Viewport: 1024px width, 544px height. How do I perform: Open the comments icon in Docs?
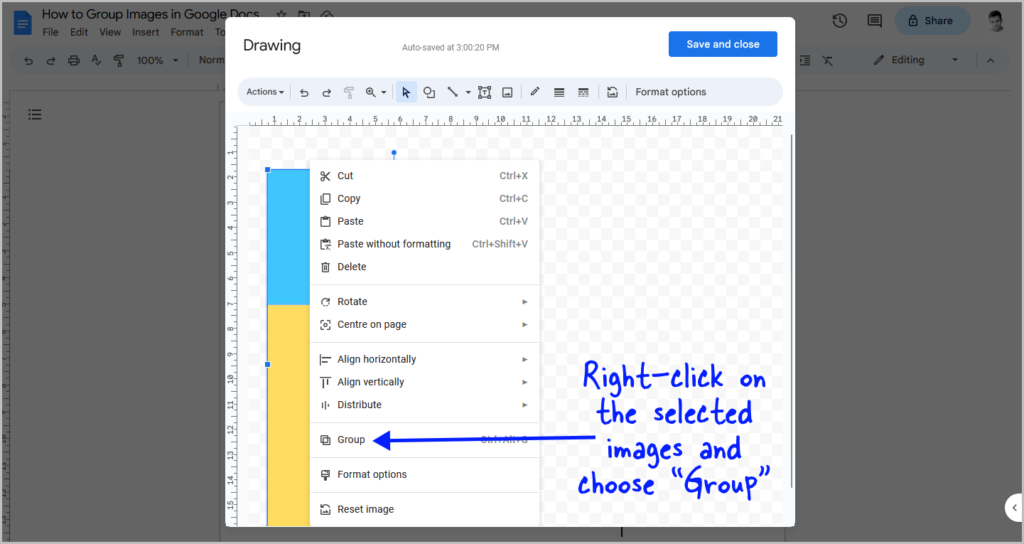[x=874, y=21]
